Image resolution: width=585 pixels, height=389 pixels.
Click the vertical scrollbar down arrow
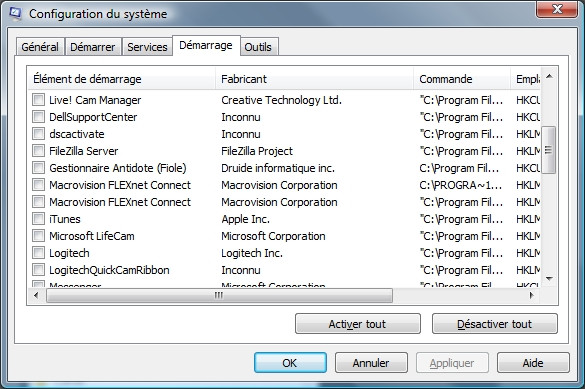549,279
